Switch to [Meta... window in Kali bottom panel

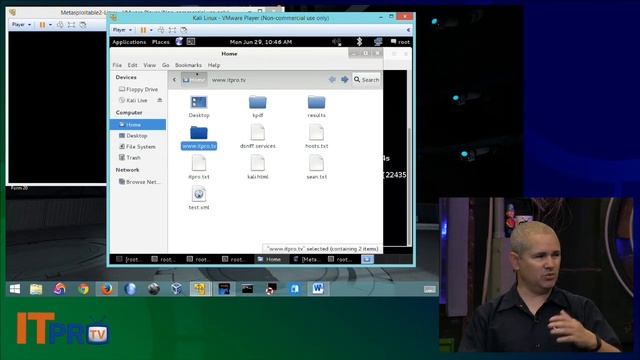[307, 259]
